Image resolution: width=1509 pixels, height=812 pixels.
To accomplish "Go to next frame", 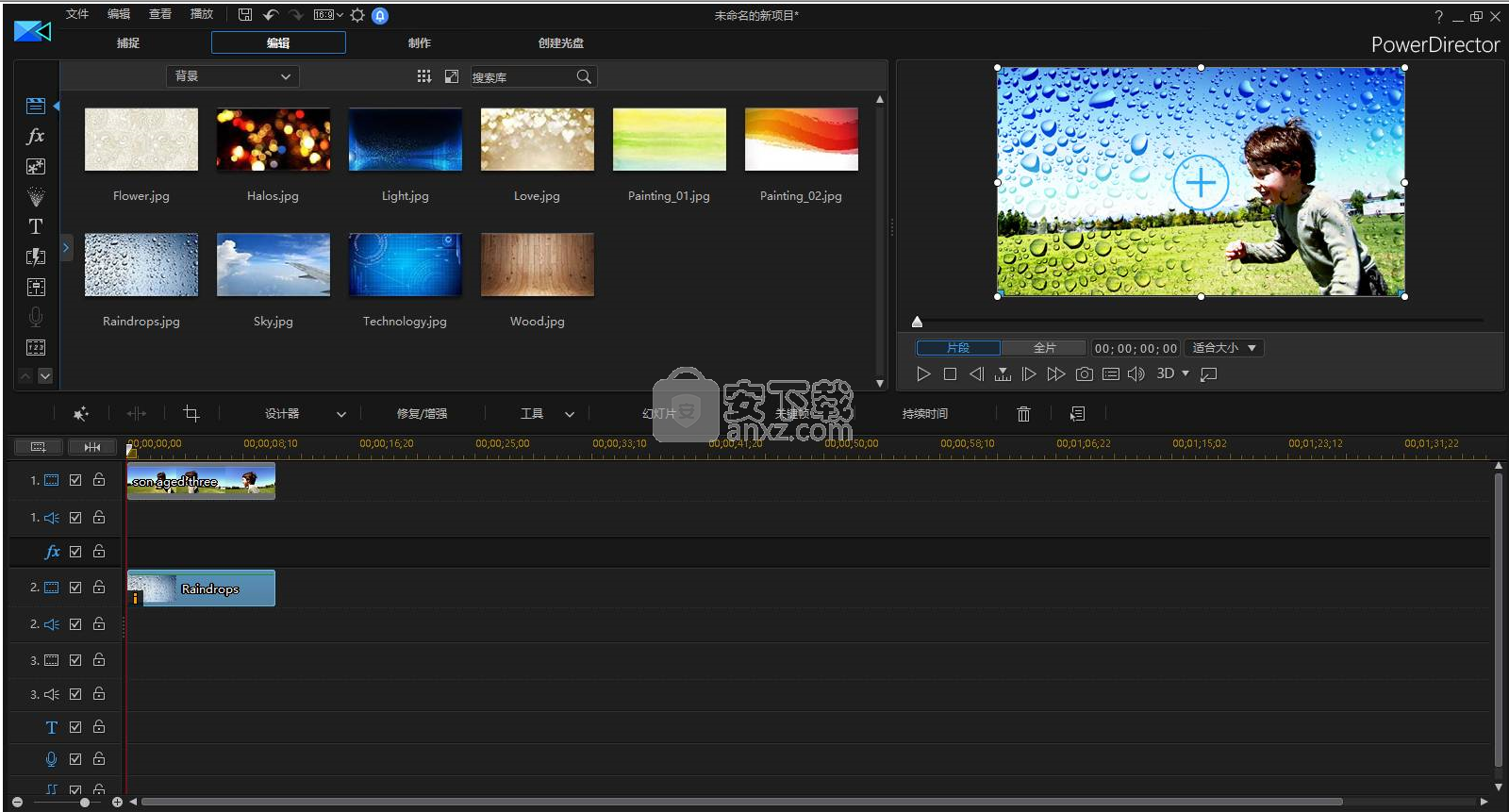I will 1029,374.
